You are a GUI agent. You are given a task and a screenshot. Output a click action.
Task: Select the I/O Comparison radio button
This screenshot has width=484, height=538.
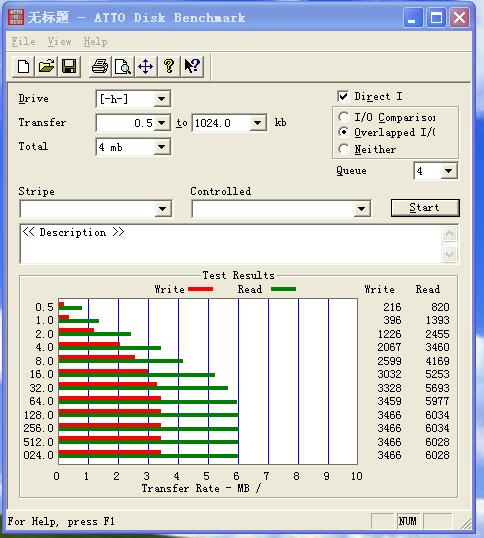(343, 117)
